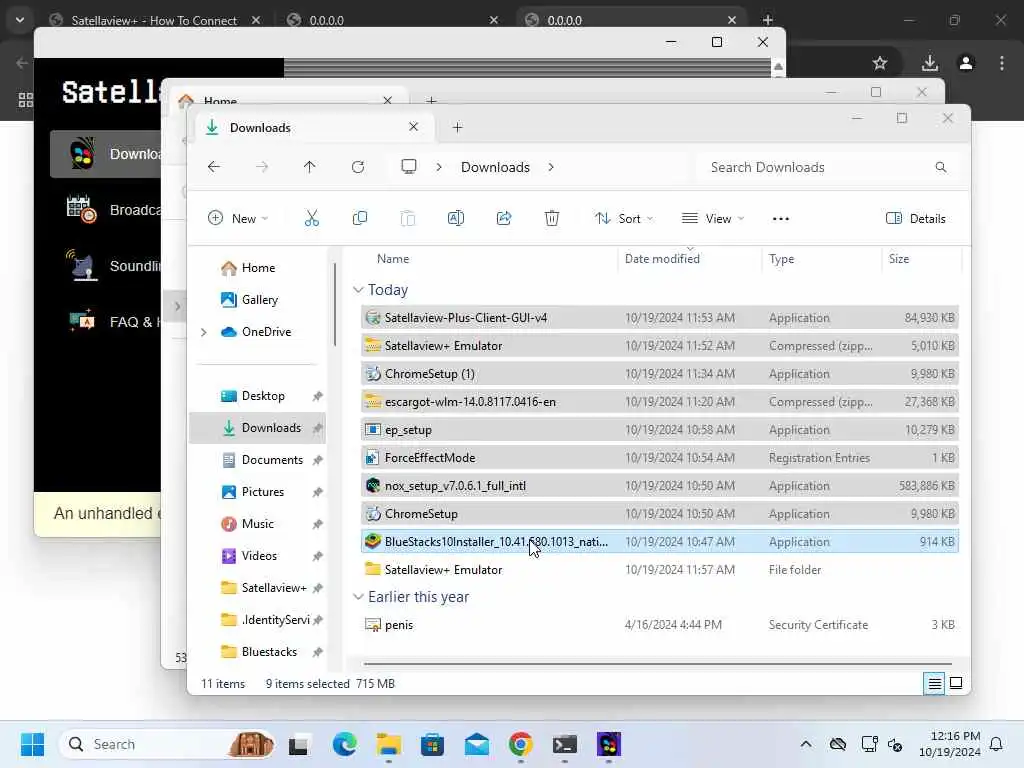
Task: Refresh the Downloads folder
Action: [x=358, y=167]
